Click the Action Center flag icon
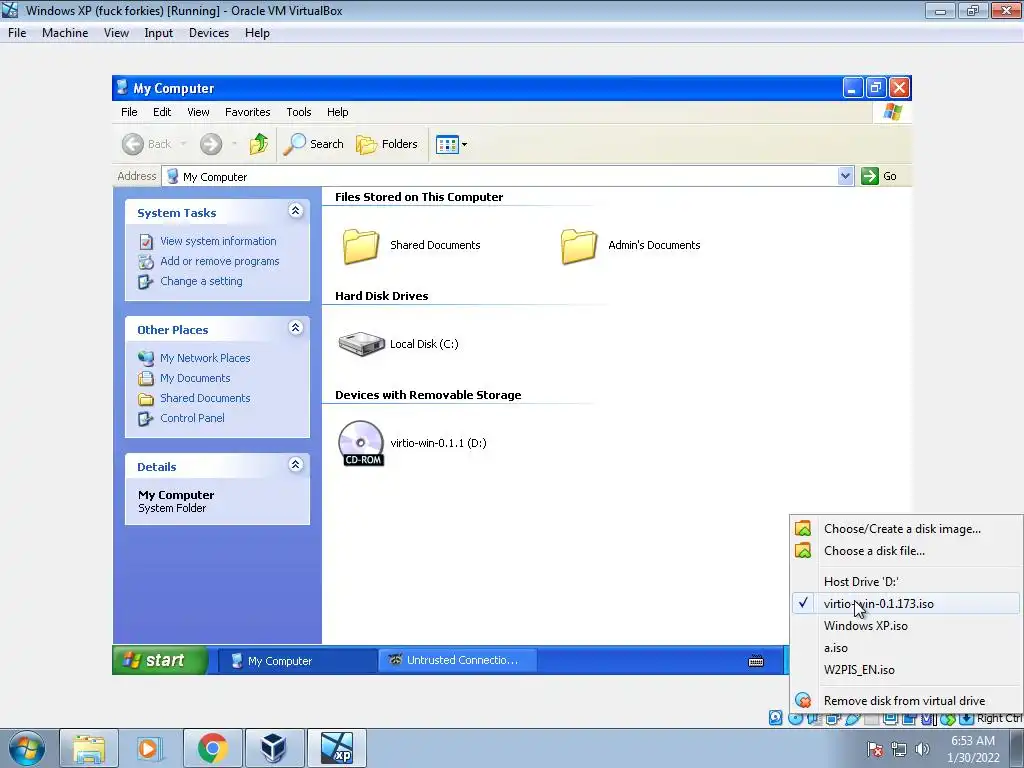1024x768 pixels. point(875,749)
